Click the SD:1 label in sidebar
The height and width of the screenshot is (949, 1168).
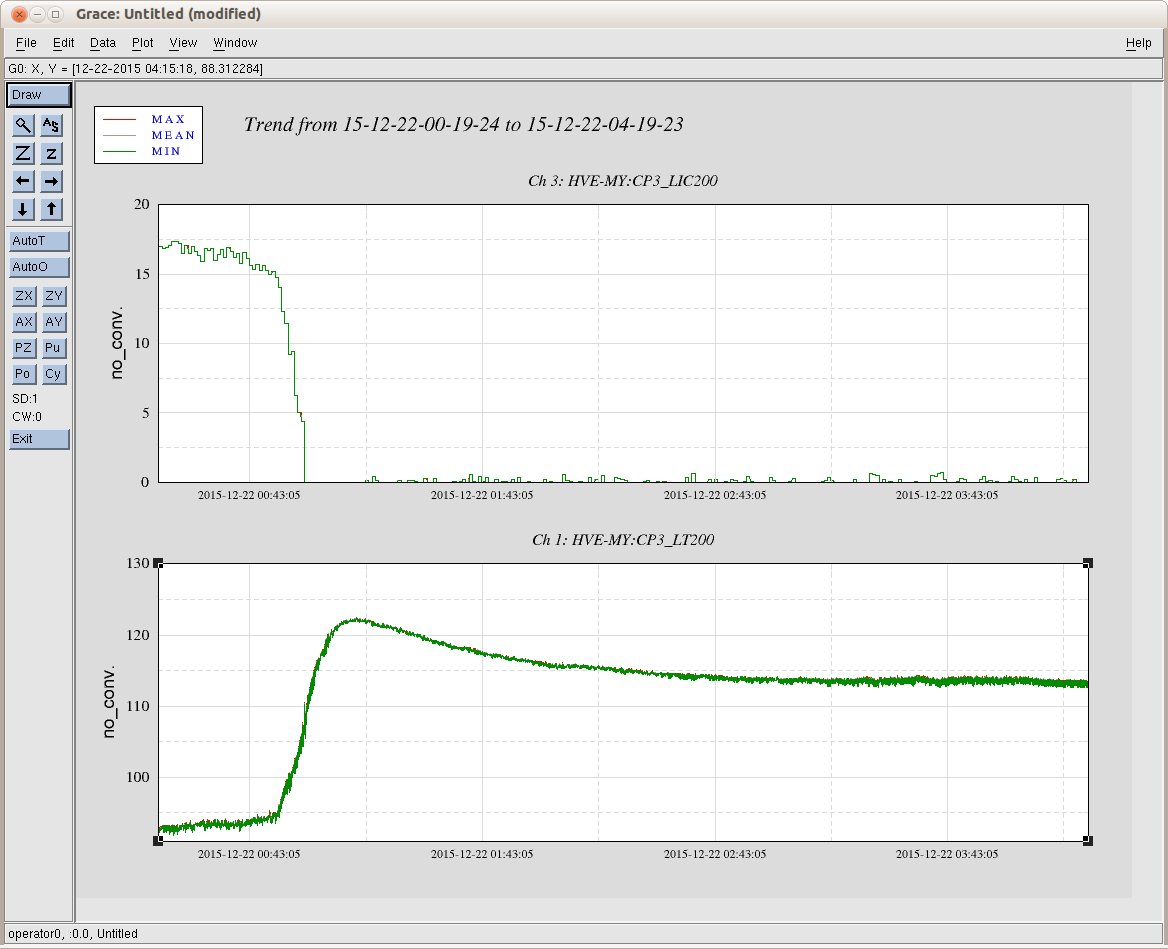25,399
